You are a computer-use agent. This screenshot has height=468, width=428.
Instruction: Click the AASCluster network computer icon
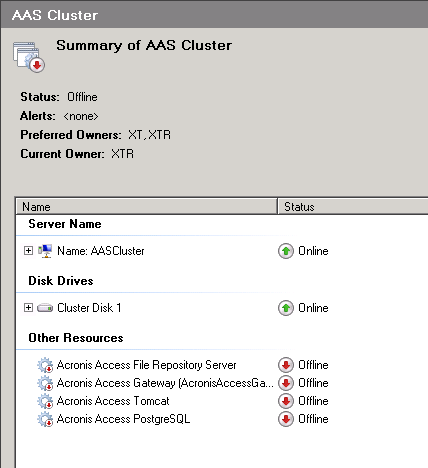tap(45, 251)
